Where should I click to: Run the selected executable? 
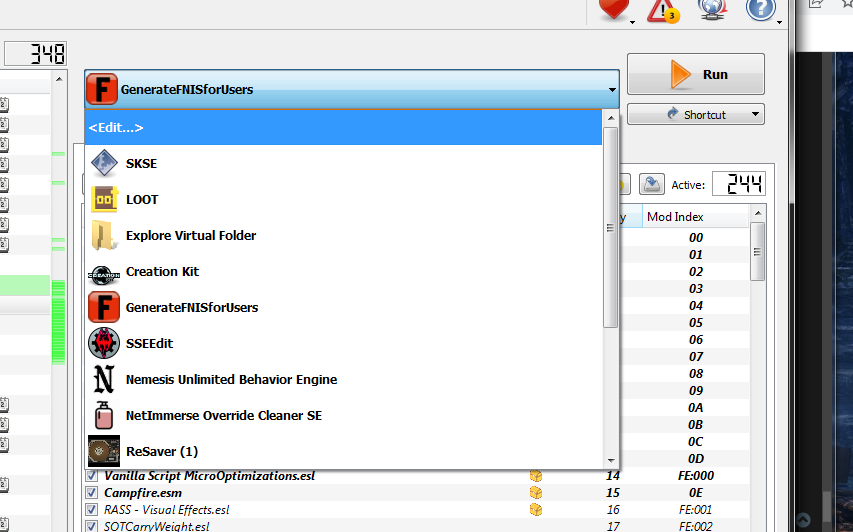pyautogui.click(x=696, y=74)
